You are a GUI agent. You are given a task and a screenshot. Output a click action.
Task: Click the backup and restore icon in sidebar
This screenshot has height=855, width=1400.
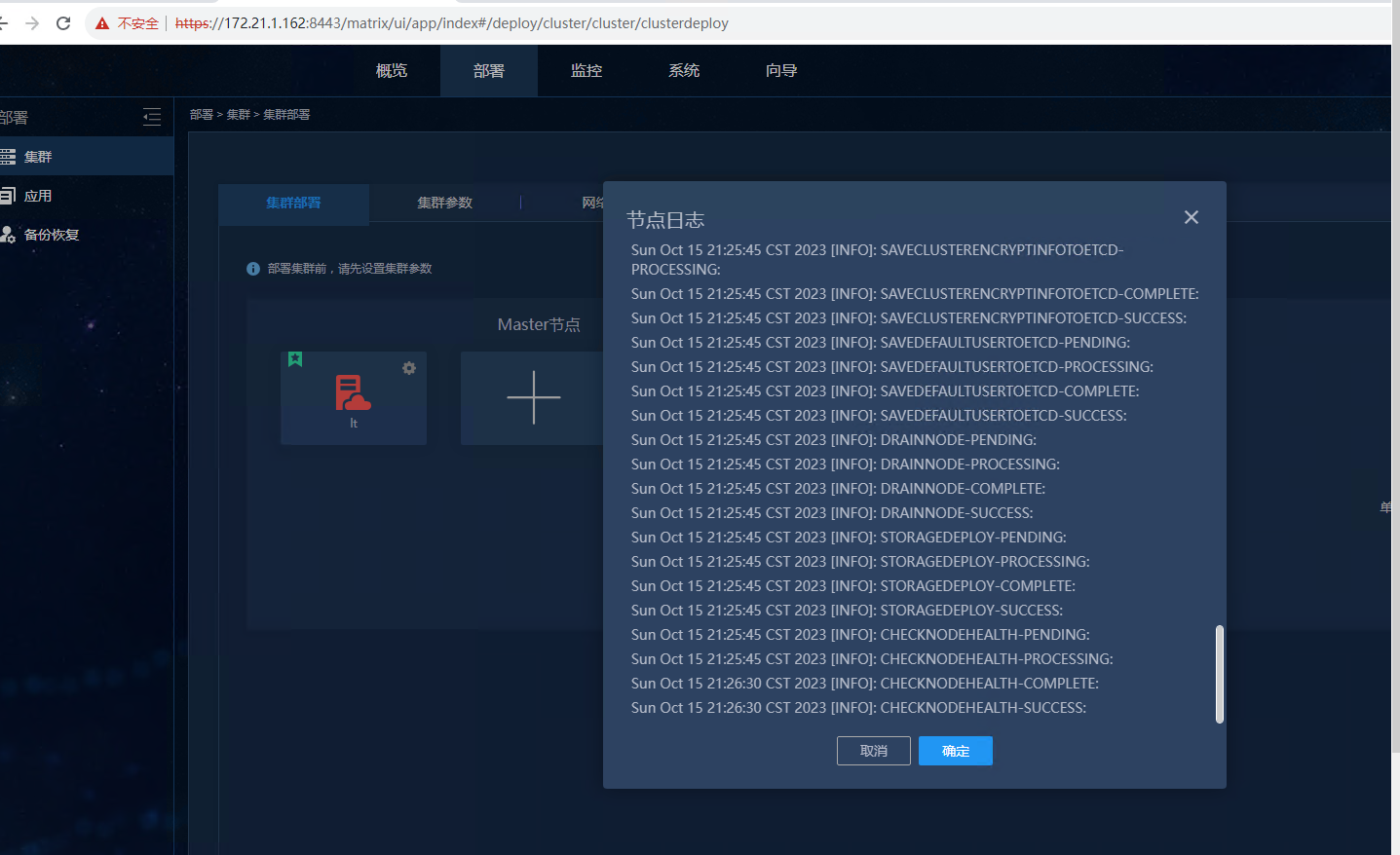(x=8, y=235)
